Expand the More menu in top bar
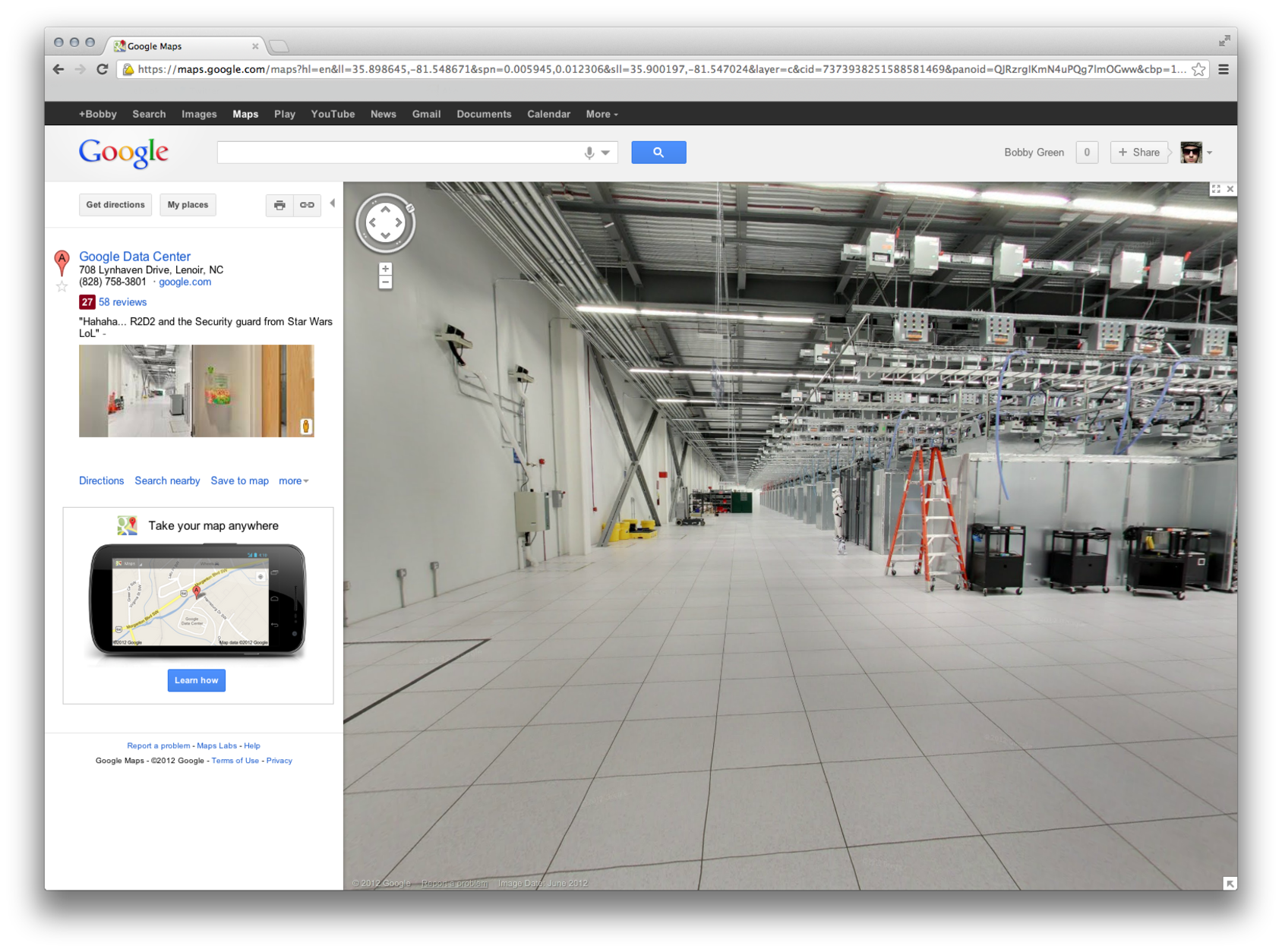This screenshot has width=1282, height=952. point(602,114)
